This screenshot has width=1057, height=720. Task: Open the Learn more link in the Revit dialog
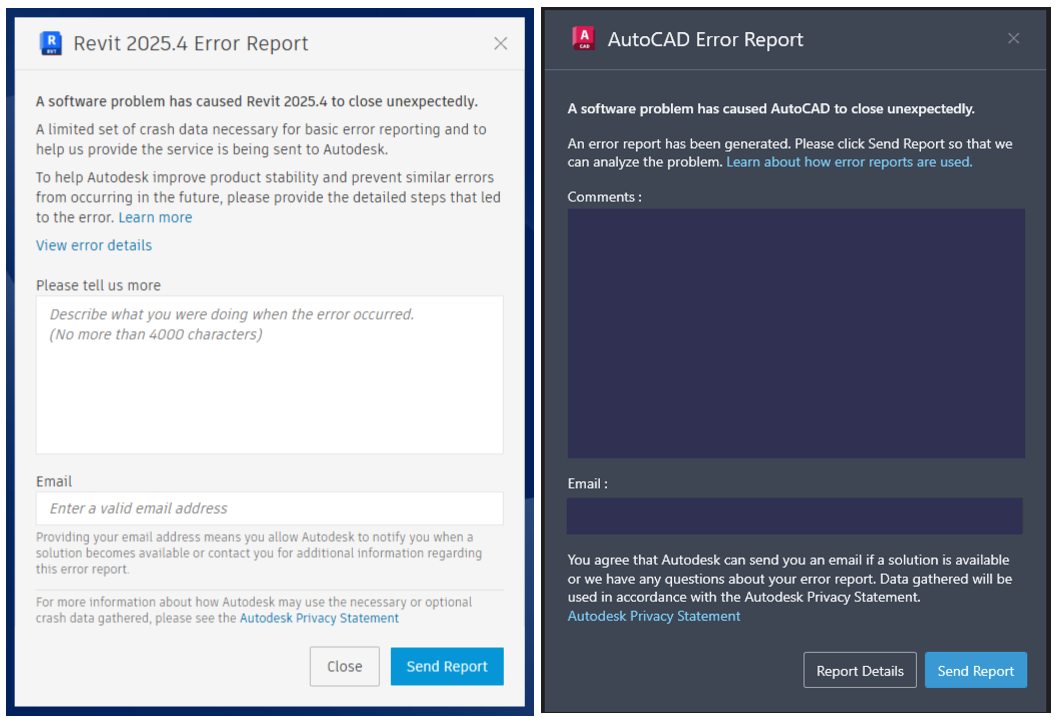[155, 217]
